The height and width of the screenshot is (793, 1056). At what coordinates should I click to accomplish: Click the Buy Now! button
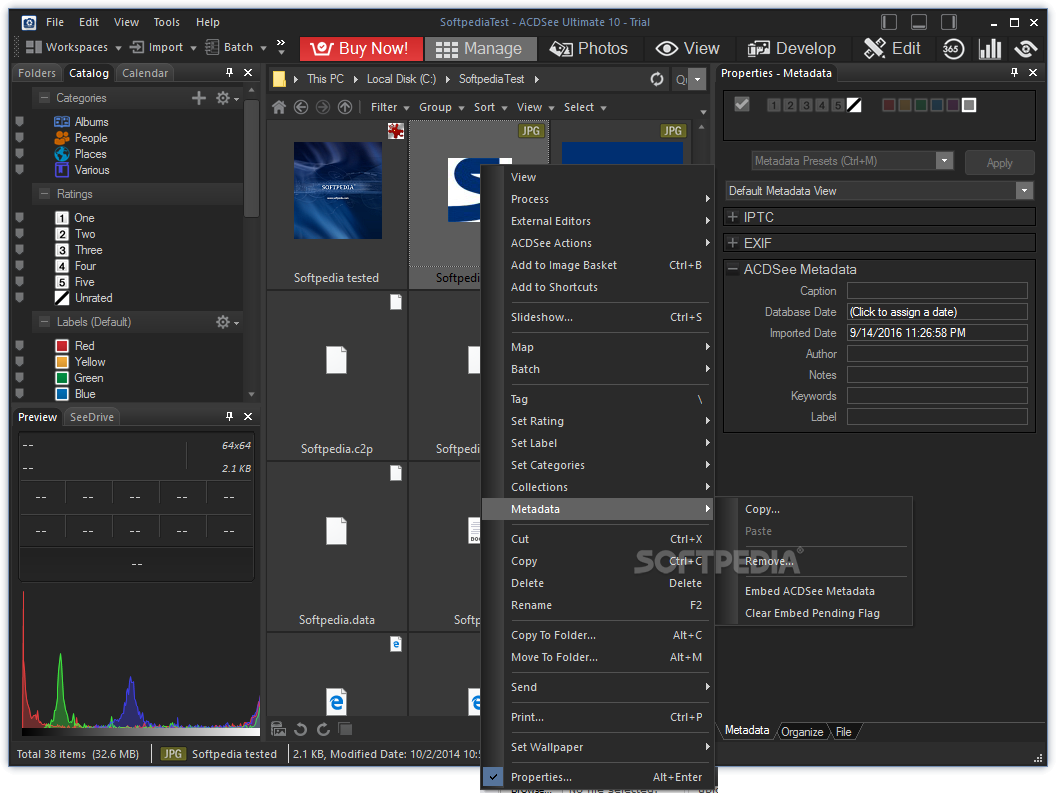pos(361,49)
